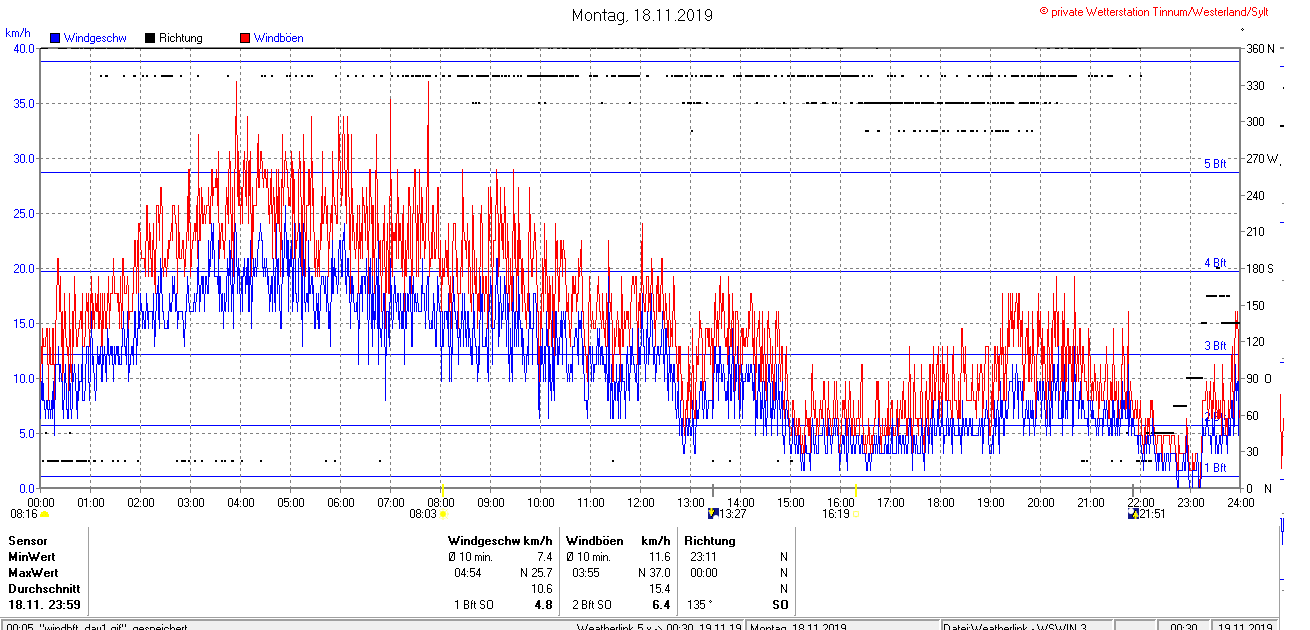Click the MaxWert row header
Image resolution: width=1310 pixels, height=630 pixels.
[x=34, y=572]
